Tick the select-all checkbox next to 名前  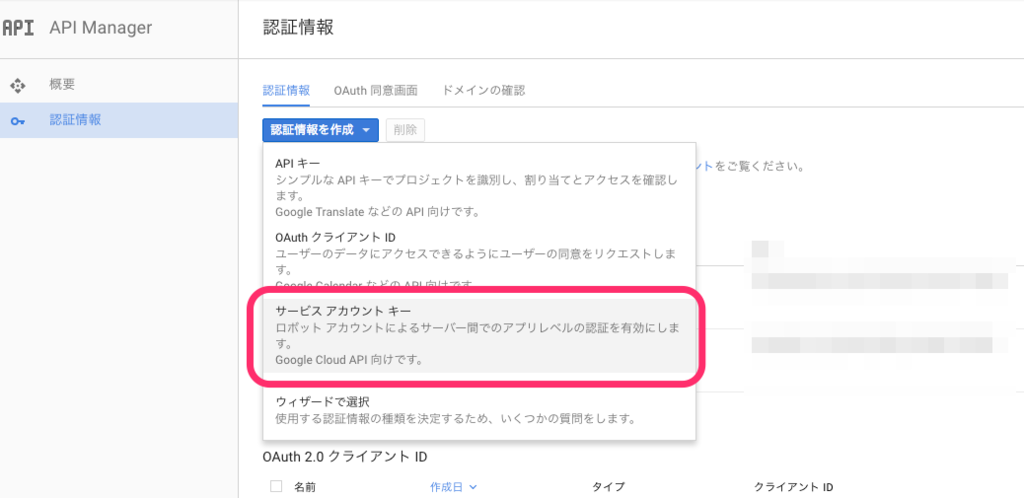(276, 486)
